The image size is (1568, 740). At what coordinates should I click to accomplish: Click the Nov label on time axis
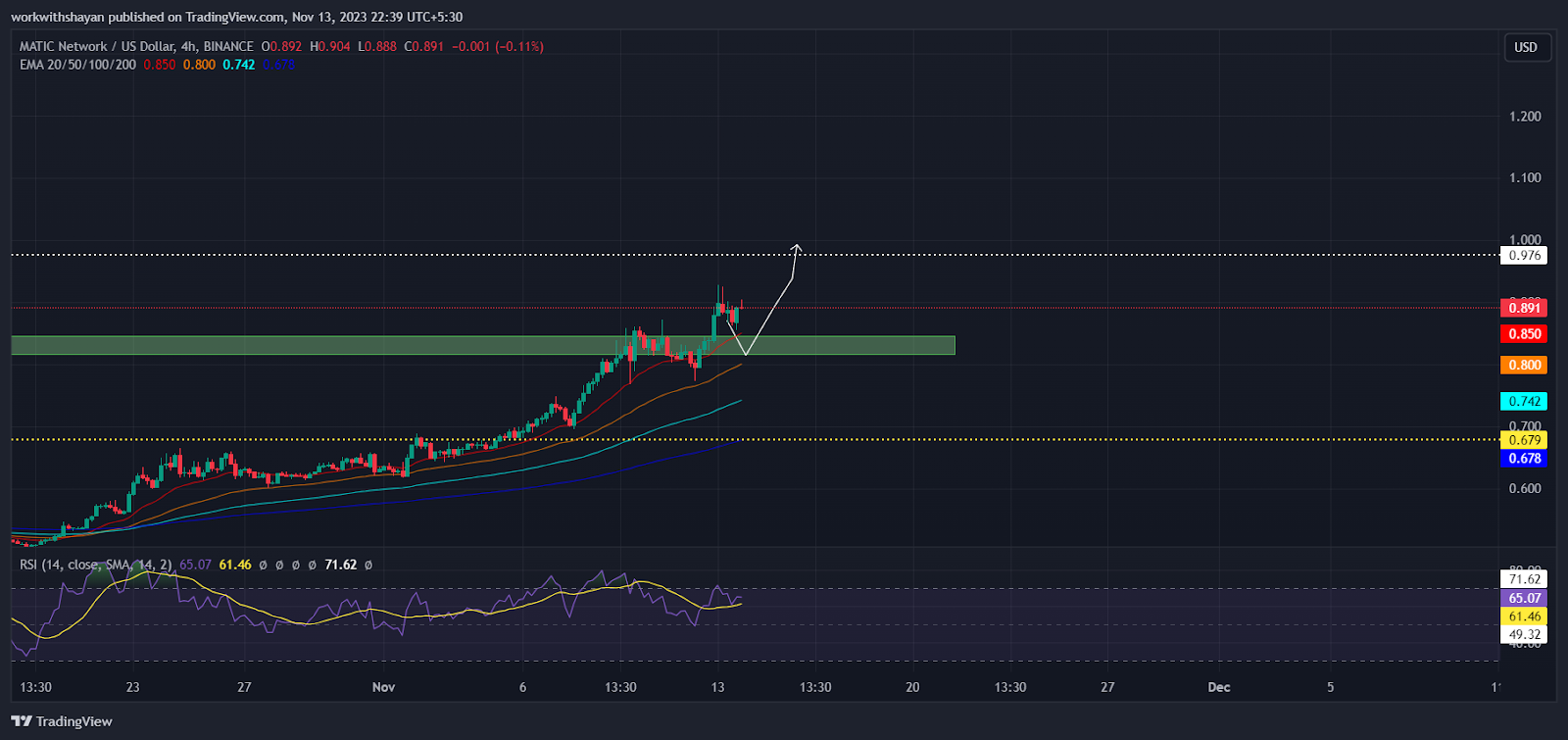[383, 687]
